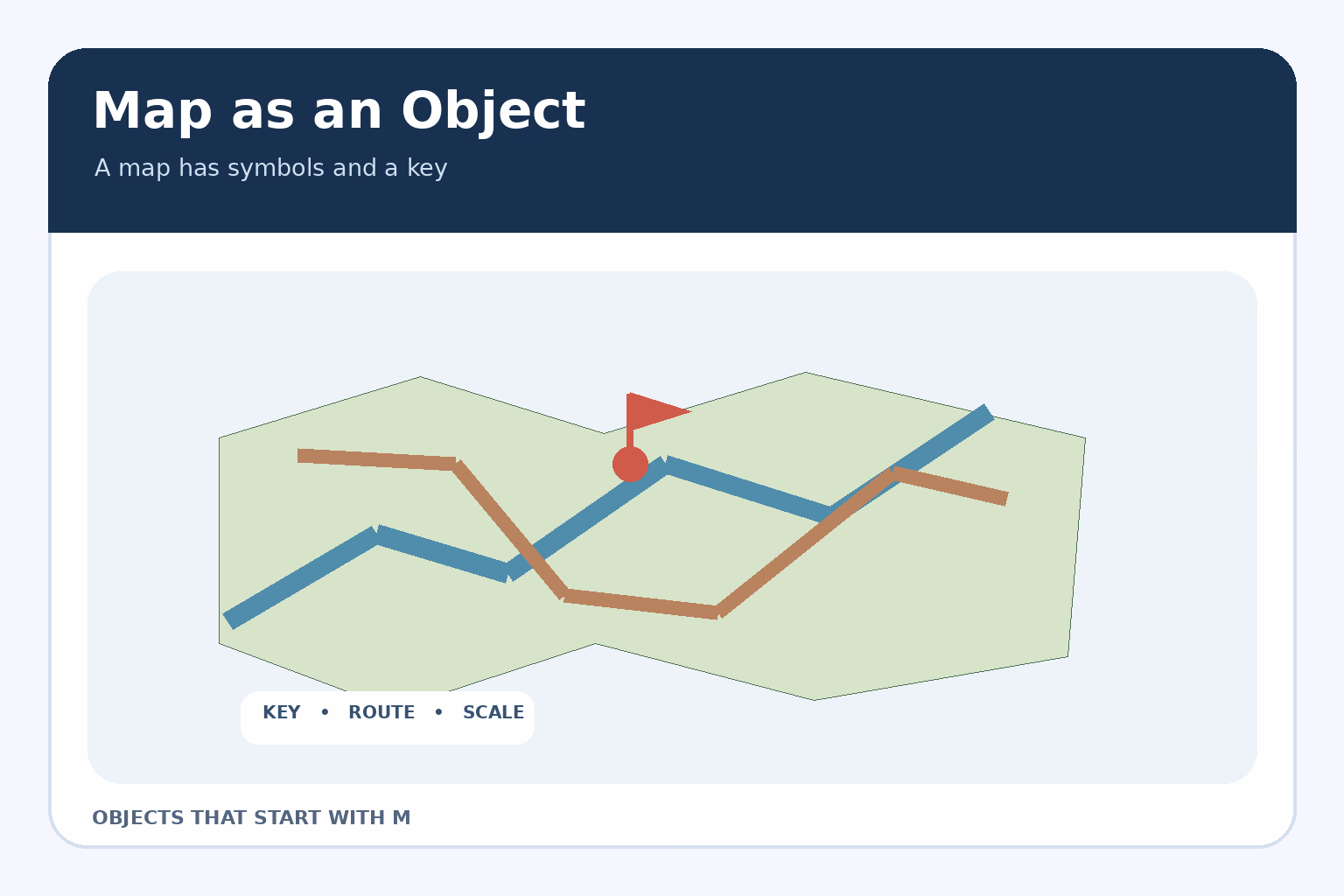Click the ROUTE label in legend

click(381, 712)
